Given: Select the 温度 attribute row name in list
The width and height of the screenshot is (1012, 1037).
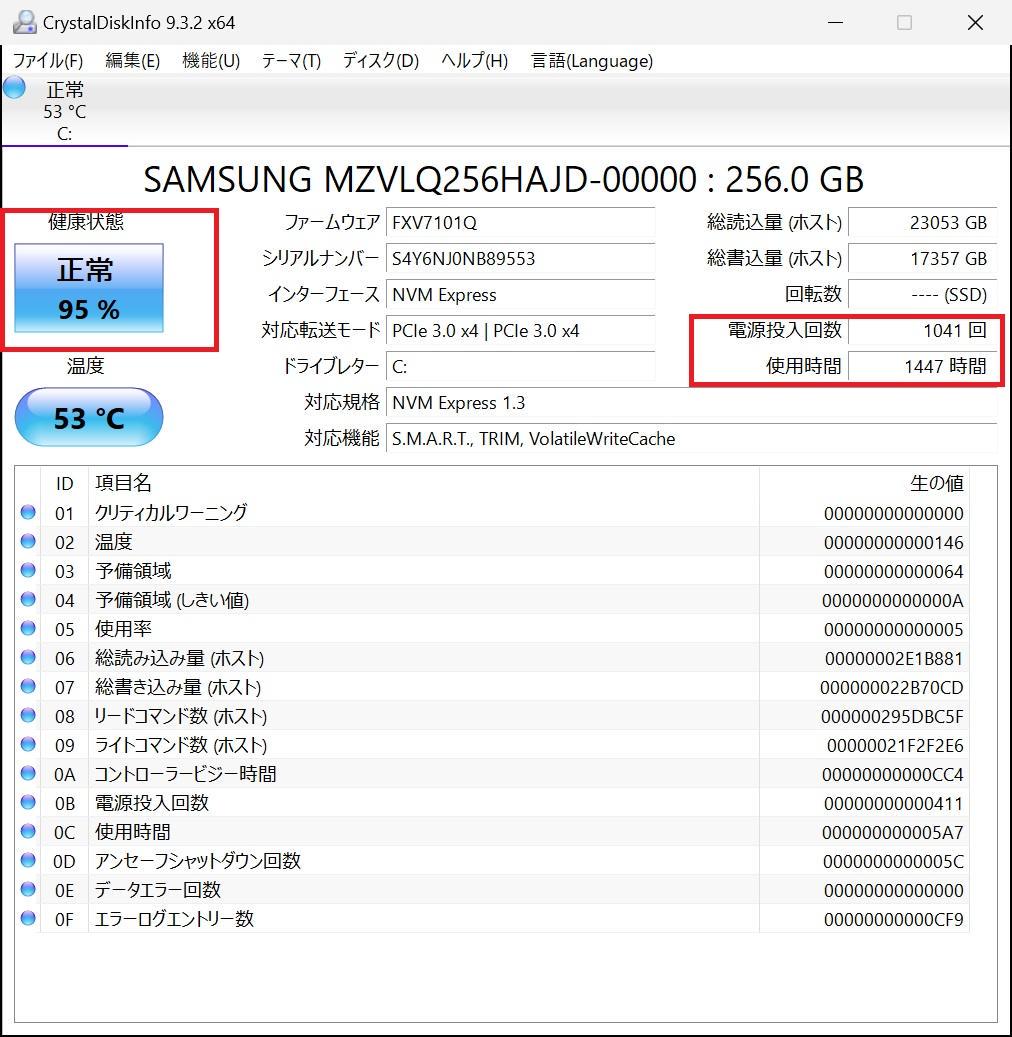Looking at the screenshot, I should click(114, 542).
